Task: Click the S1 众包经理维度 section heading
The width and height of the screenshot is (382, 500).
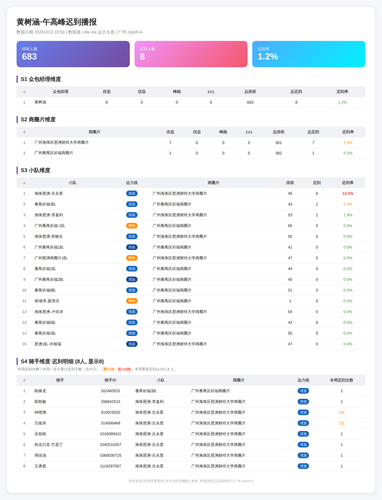Action: tap(41, 79)
